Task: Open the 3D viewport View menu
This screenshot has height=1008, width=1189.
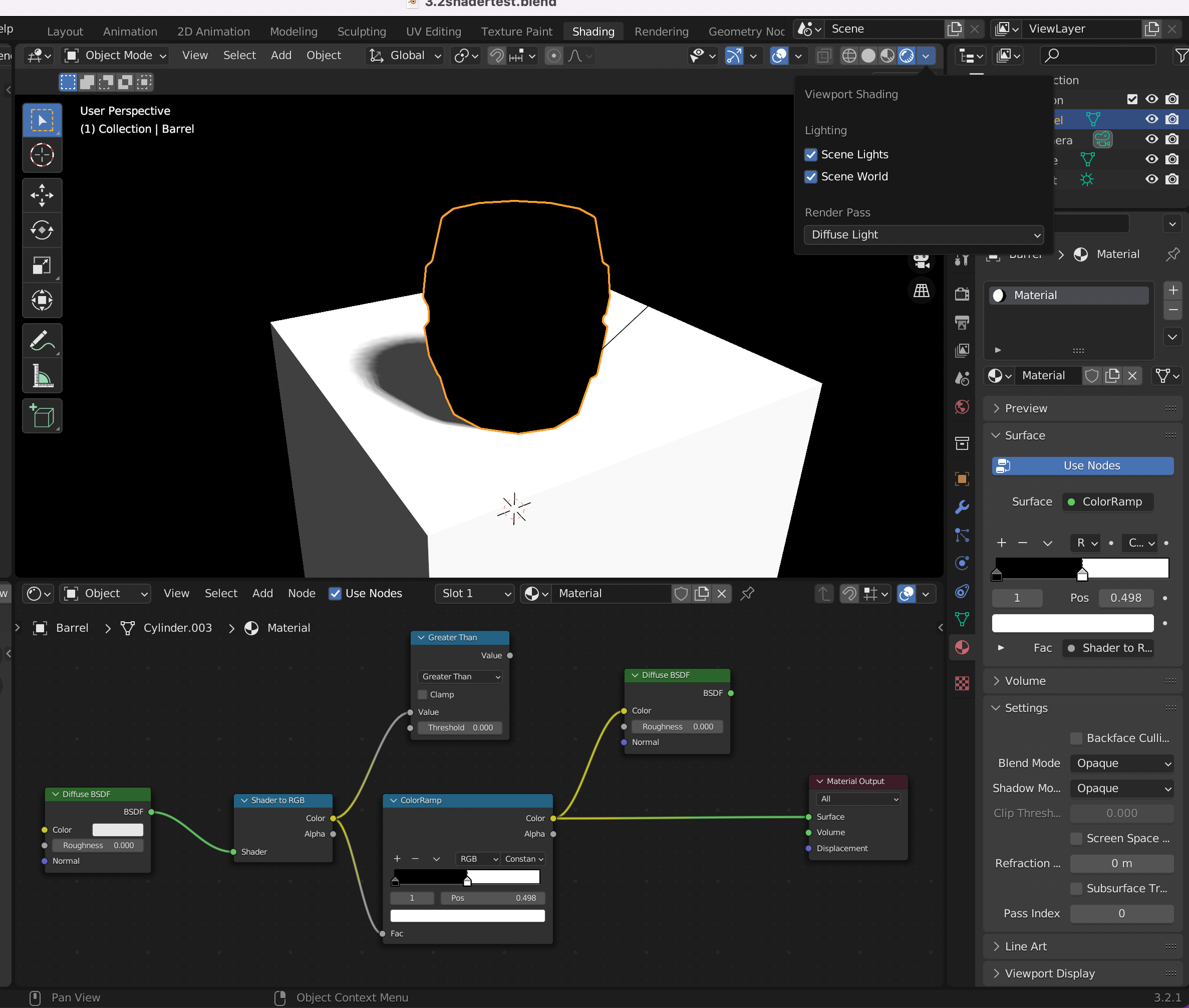Action: pyautogui.click(x=195, y=56)
